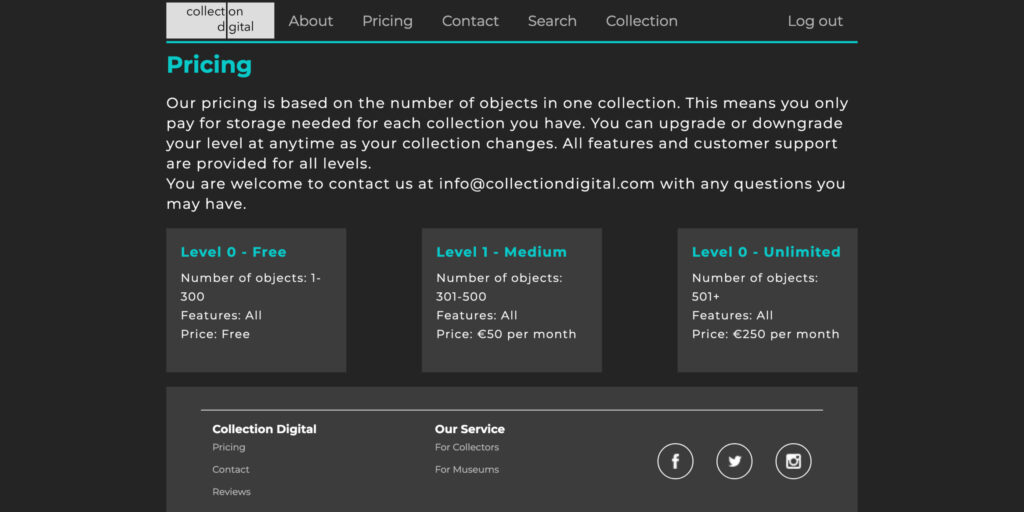Click the footer Pricing link
The image size is (1024, 512).
pyautogui.click(x=229, y=447)
